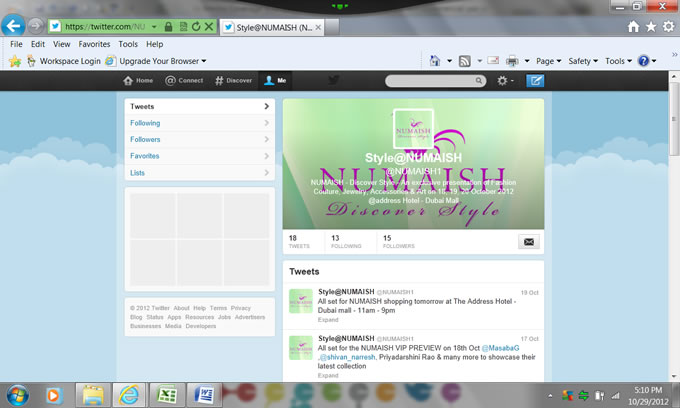Click the blue Help question mark icon
Screen dimensions: 680x408
[x=644, y=61]
